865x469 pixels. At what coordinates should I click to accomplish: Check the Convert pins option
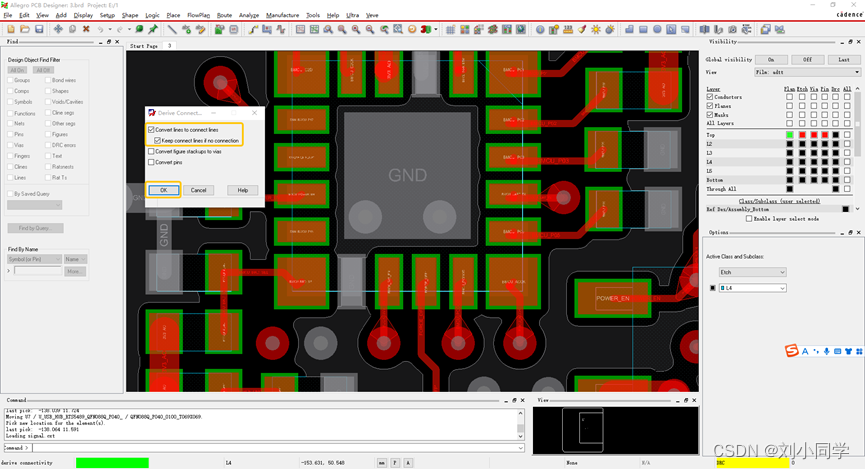tap(151, 162)
